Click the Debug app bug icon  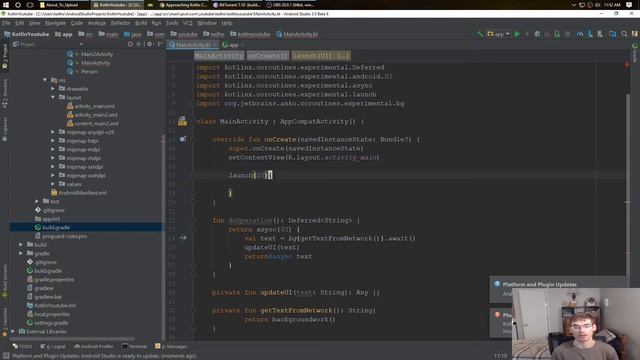point(537,34)
